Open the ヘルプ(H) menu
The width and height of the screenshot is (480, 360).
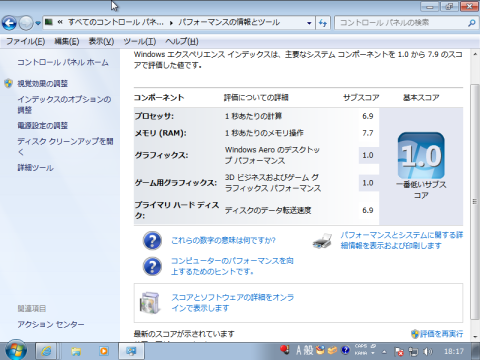point(182,41)
